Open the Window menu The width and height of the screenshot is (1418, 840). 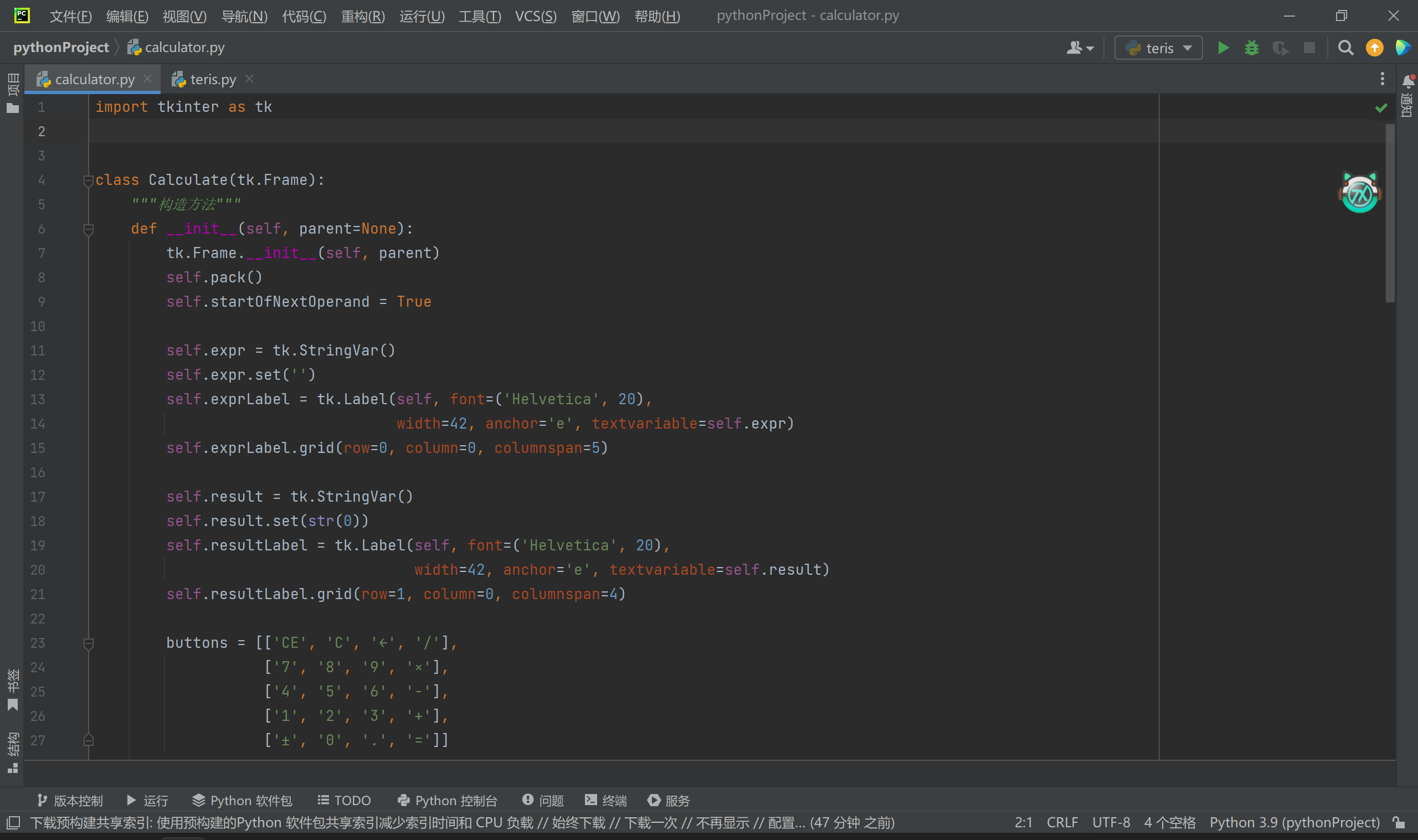pos(595,16)
